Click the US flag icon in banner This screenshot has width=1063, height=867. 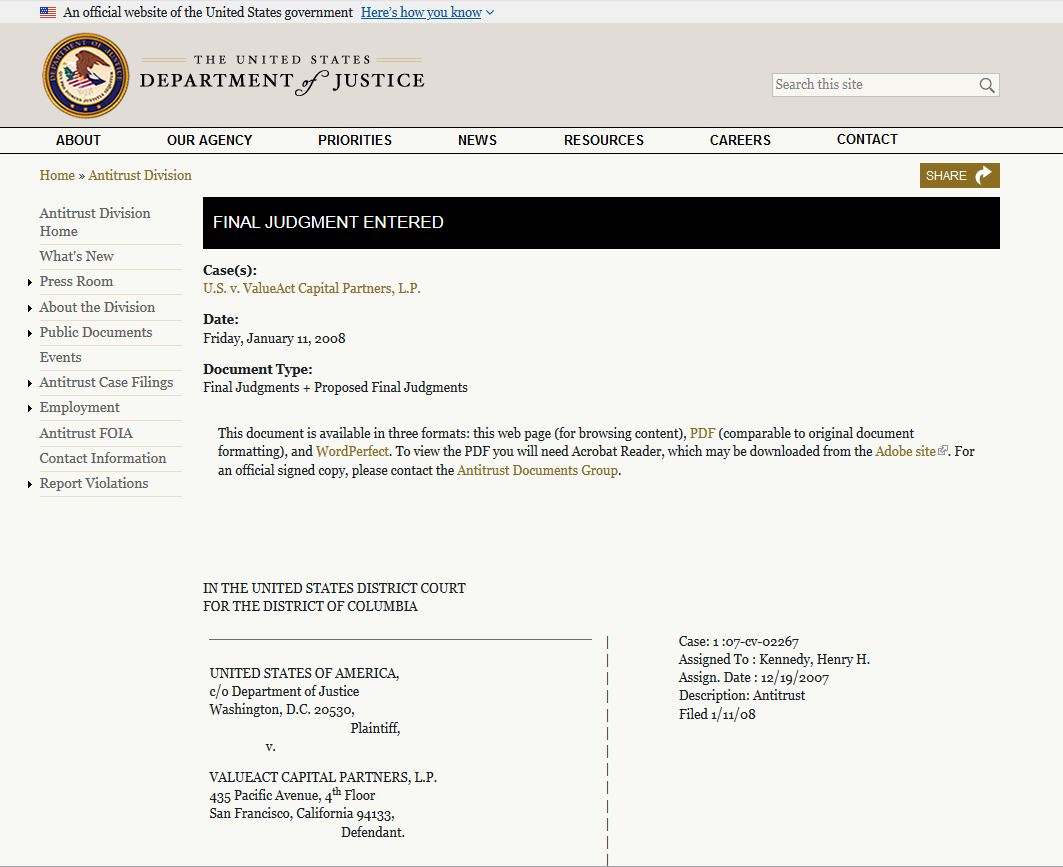point(48,13)
